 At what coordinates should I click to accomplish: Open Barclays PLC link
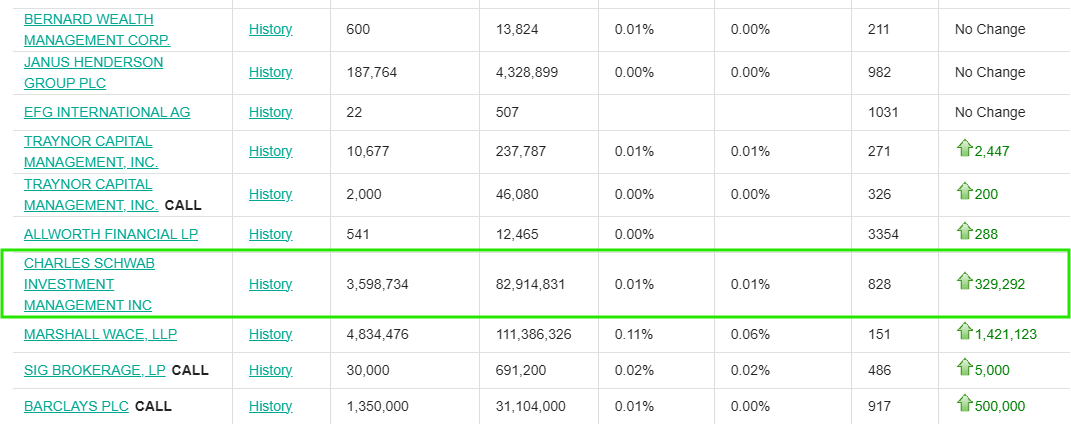(76, 406)
